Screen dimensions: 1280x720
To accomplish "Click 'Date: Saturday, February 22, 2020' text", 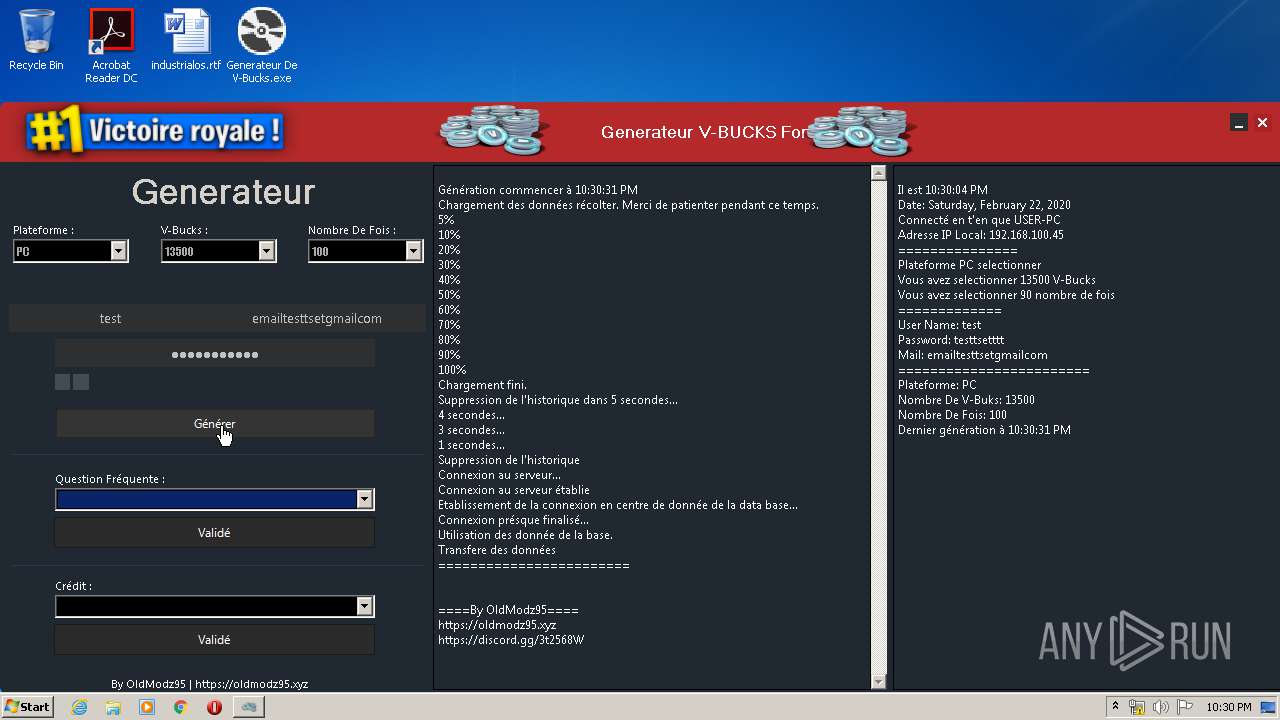I will pos(984,205).
